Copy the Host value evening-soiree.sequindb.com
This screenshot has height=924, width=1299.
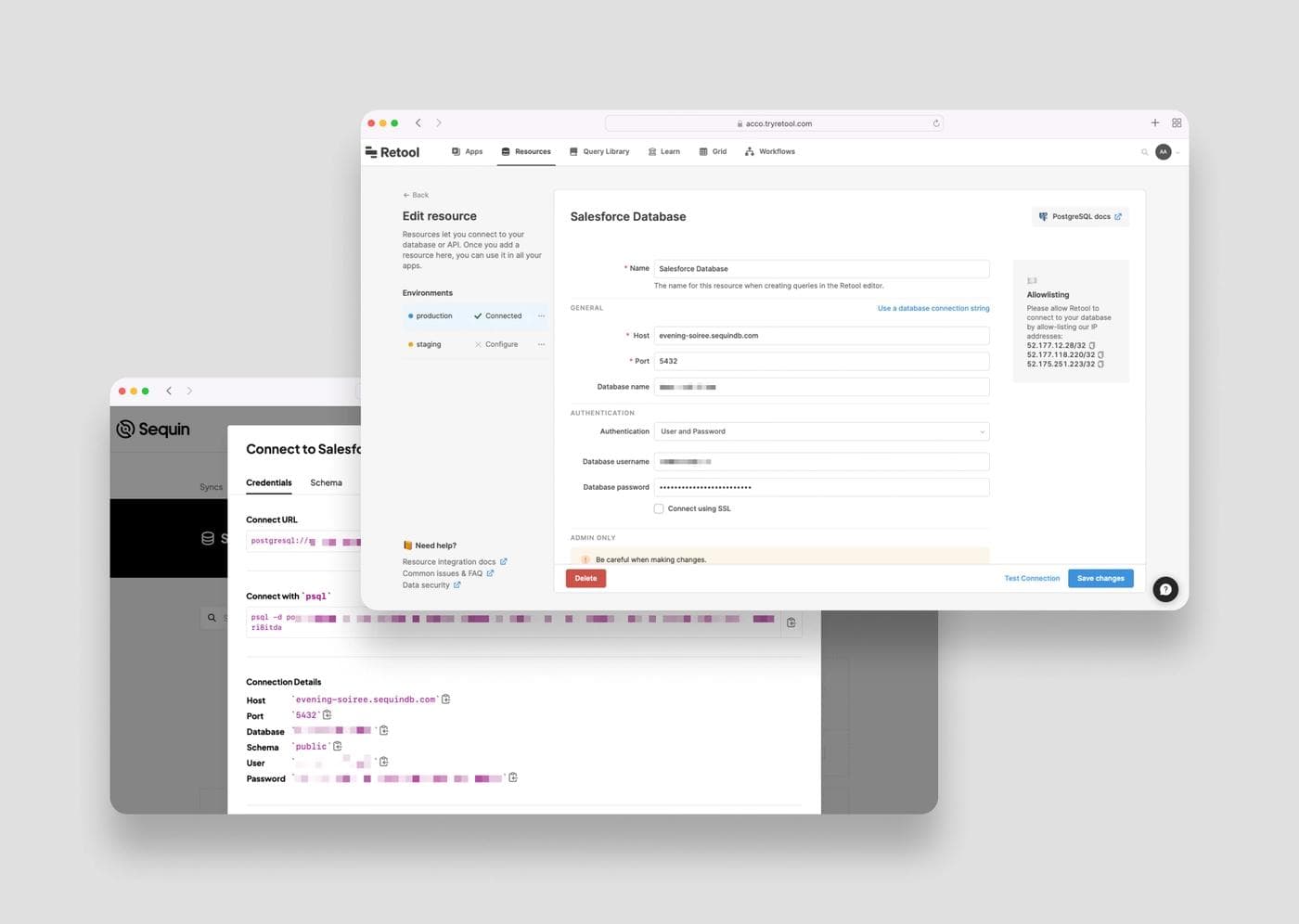pyautogui.click(x=446, y=699)
